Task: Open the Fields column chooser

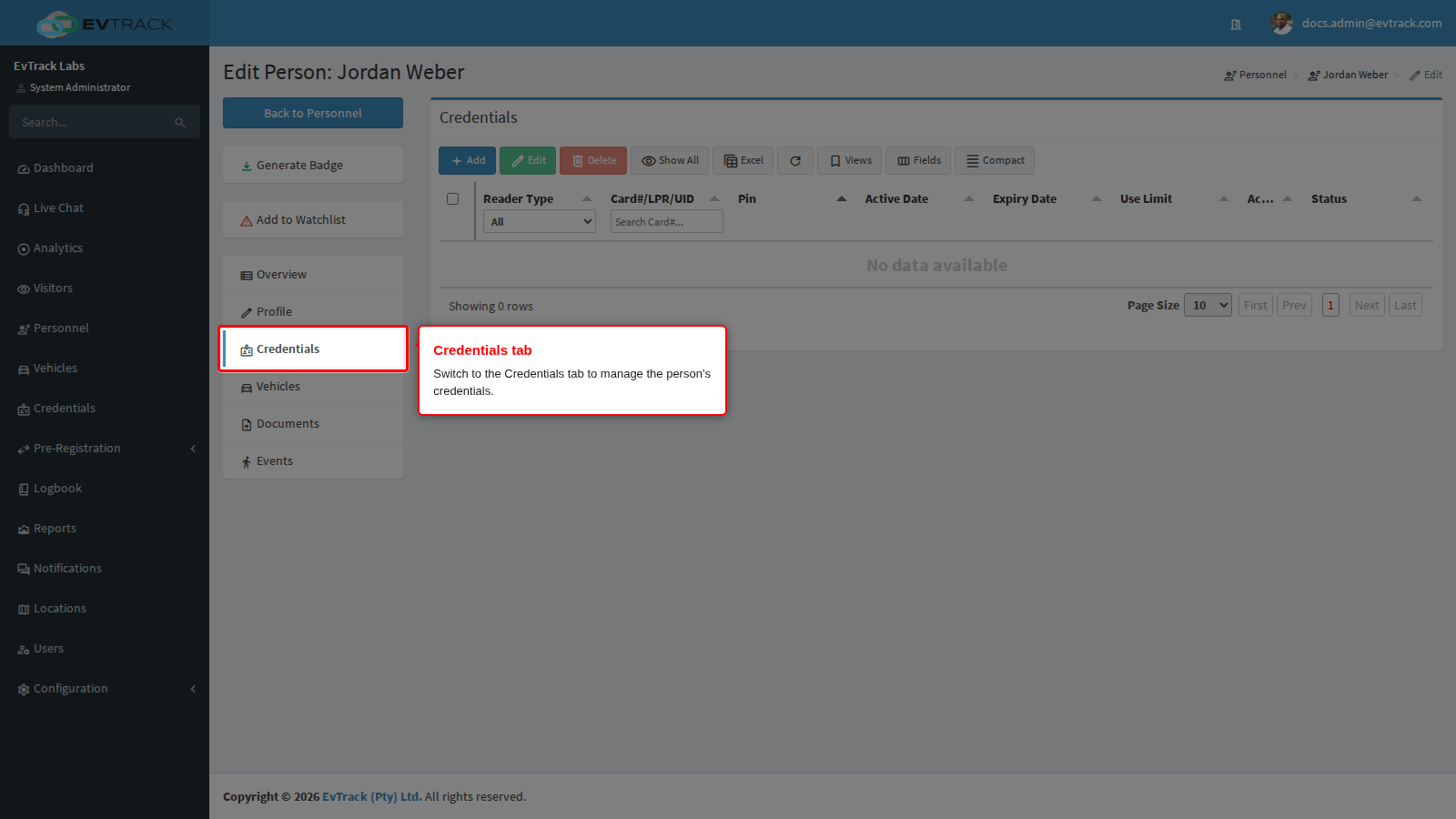Action: tap(918, 161)
